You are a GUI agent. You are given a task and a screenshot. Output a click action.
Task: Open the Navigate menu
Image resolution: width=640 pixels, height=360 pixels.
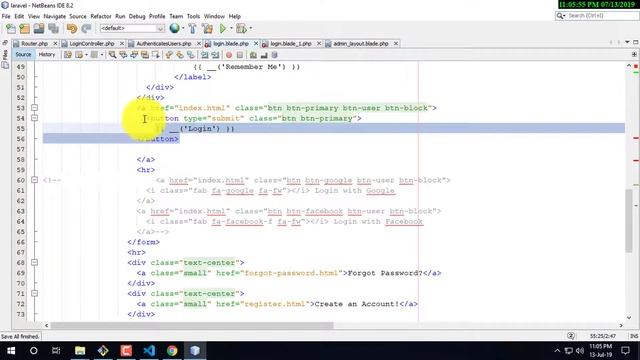[x=55, y=16]
